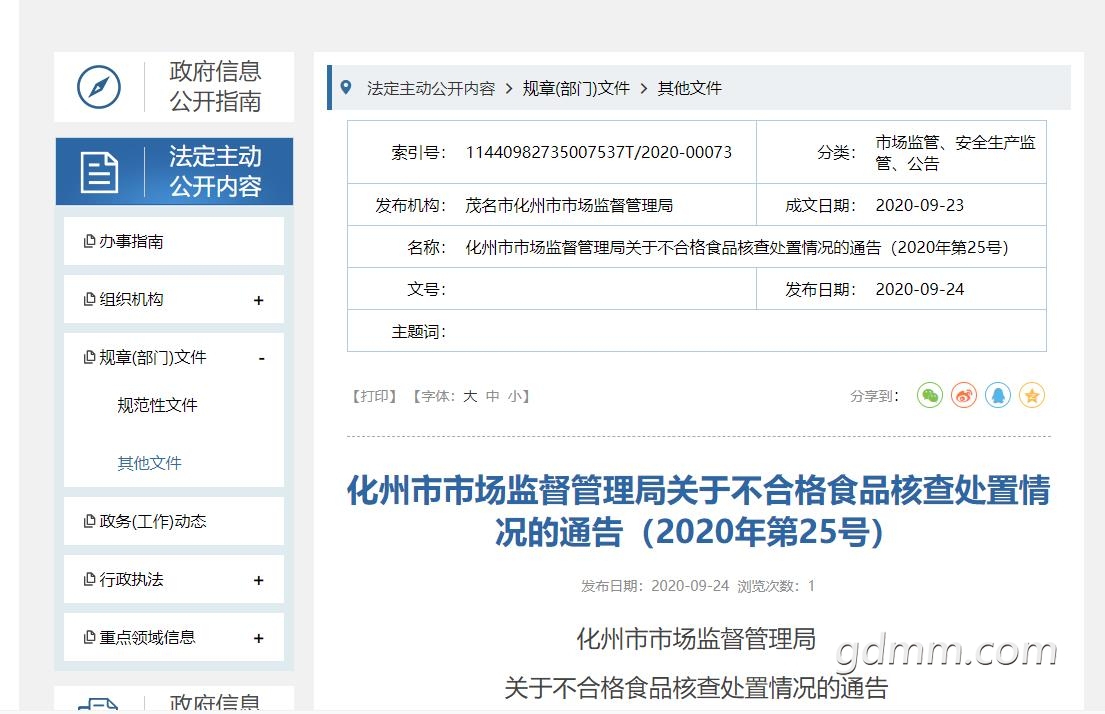Click the copy icon beside 政务(工作)动态
The height and width of the screenshot is (714, 1105).
[x=89, y=521]
